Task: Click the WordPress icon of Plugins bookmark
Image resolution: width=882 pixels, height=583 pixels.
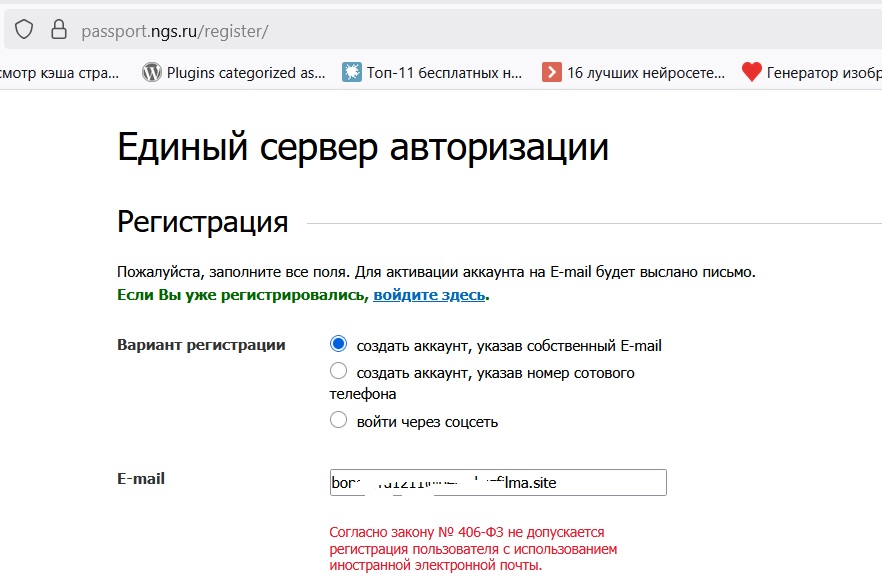Action: click(152, 72)
